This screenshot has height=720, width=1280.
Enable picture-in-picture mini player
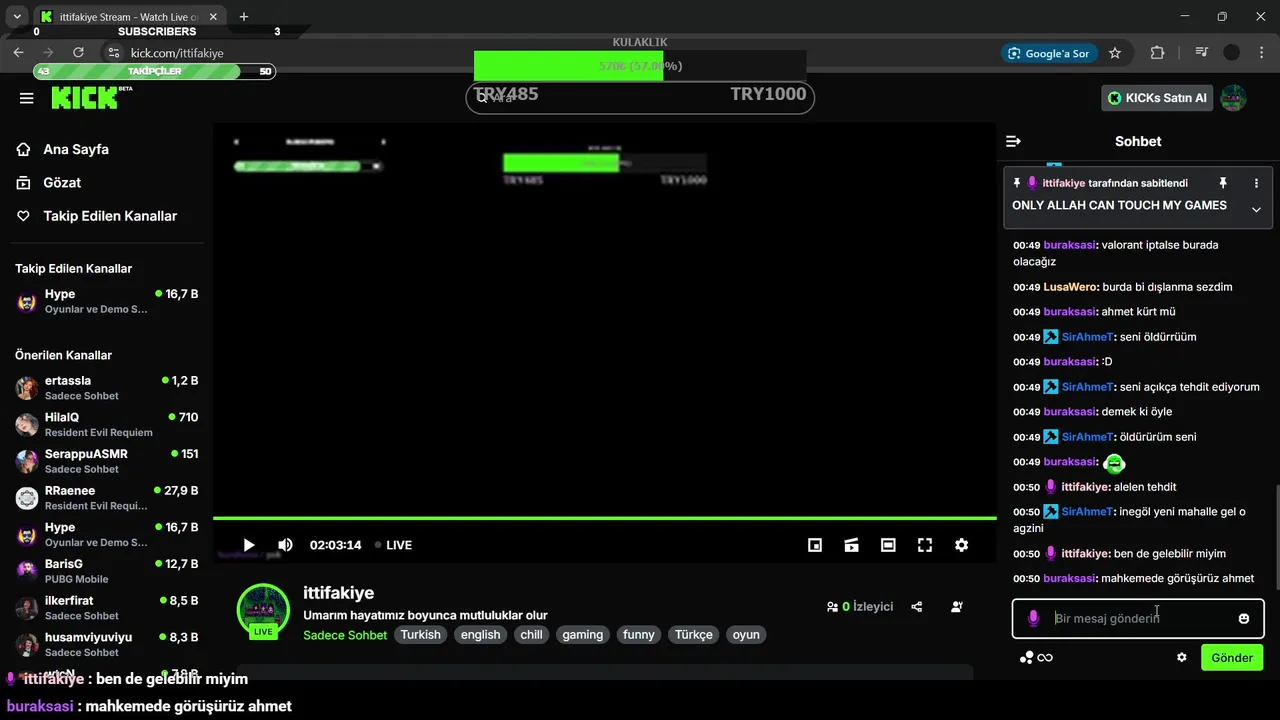pos(815,545)
